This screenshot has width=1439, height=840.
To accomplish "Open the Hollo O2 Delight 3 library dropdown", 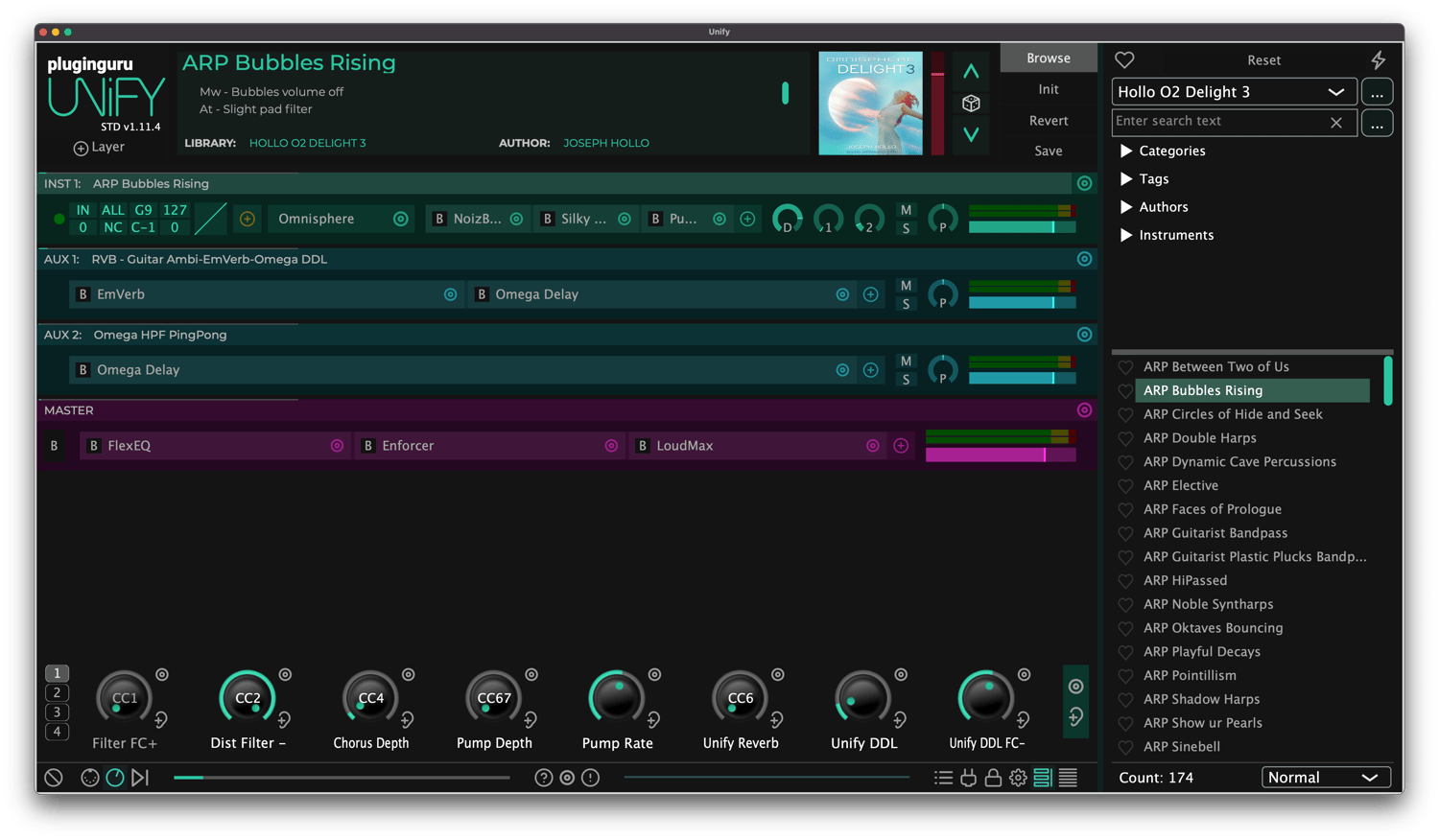I will click(1233, 92).
